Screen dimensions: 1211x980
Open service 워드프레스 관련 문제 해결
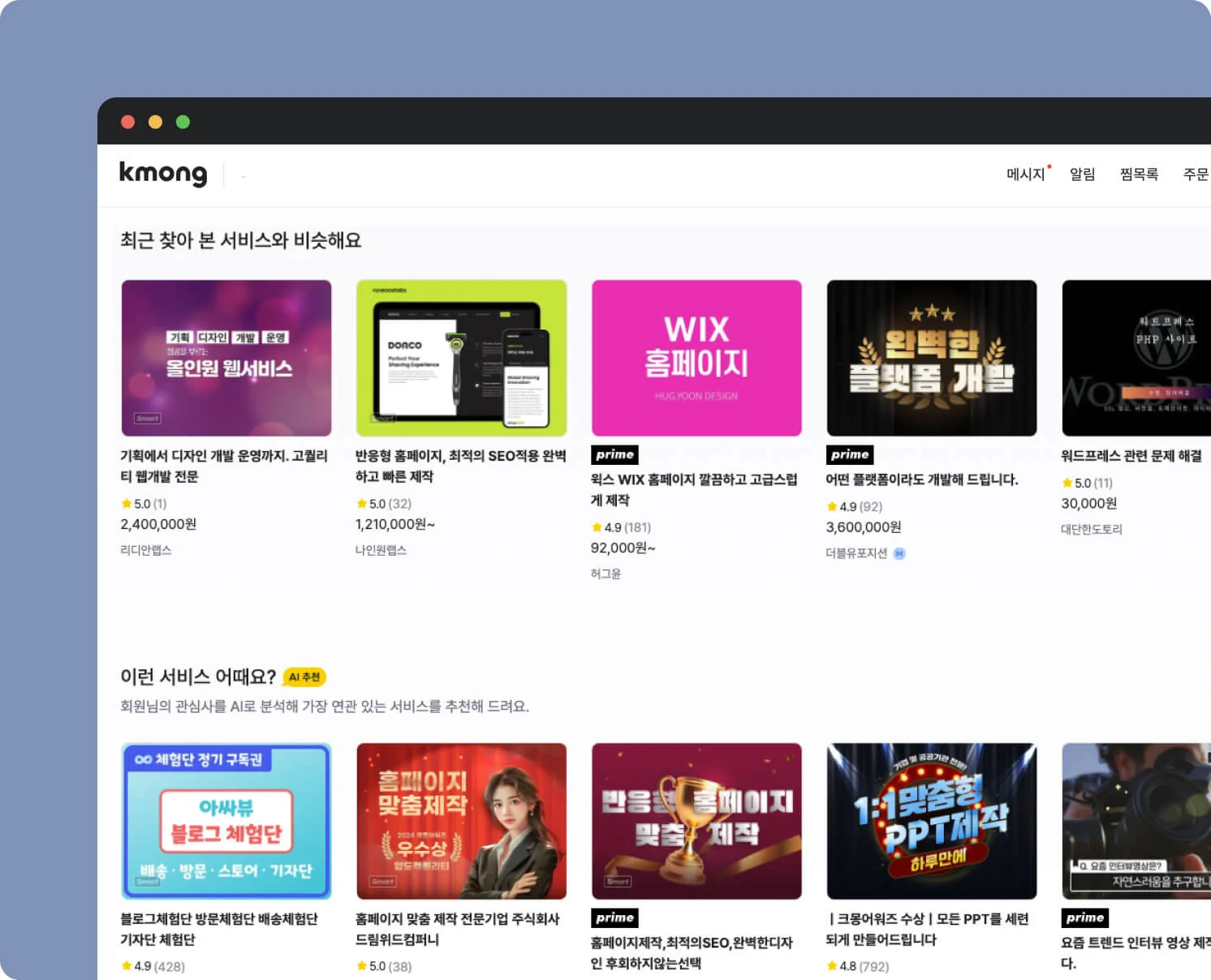1131,456
